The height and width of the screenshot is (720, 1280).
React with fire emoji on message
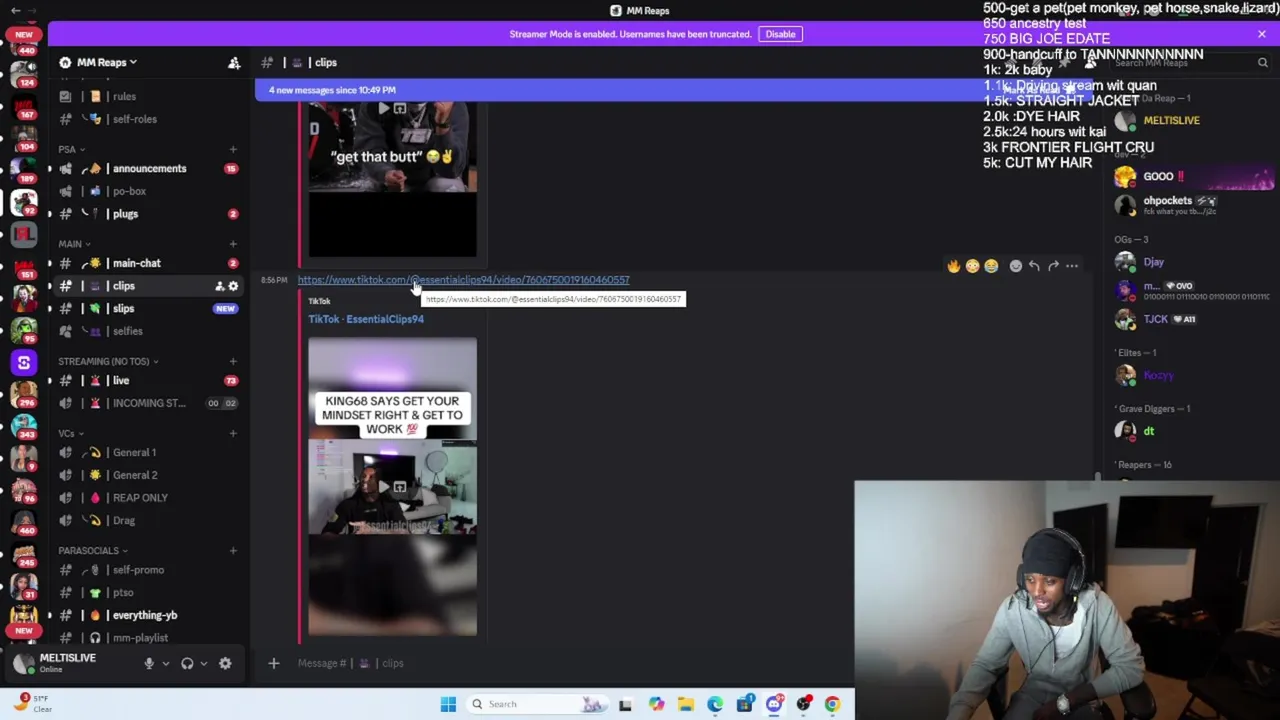(953, 266)
